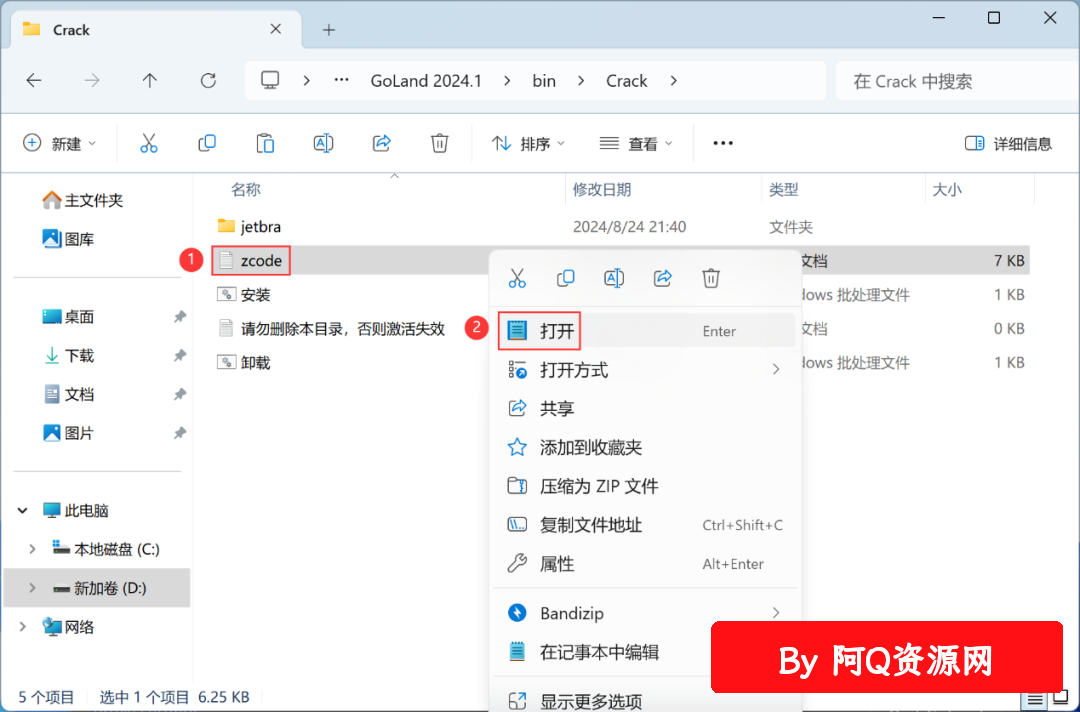Sort by Name (名称) column header
The width and height of the screenshot is (1080, 712).
(x=246, y=189)
